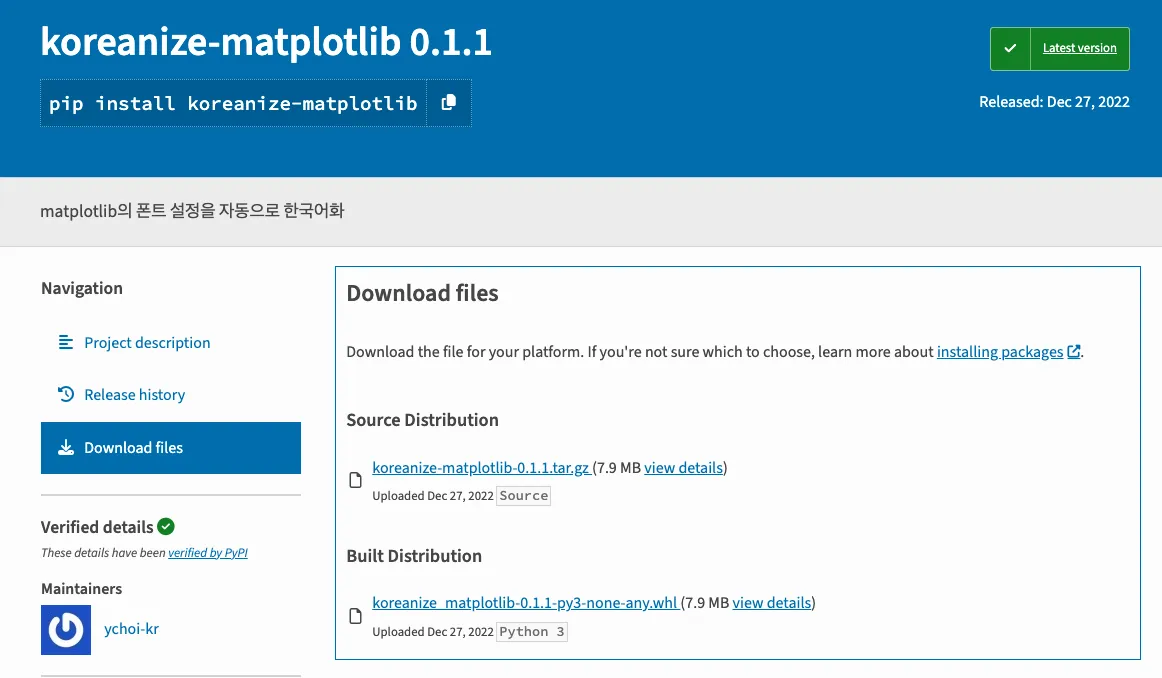Screen dimensions: 1162x678
Task: View details of the whl built distribution
Action: [x=771, y=603]
